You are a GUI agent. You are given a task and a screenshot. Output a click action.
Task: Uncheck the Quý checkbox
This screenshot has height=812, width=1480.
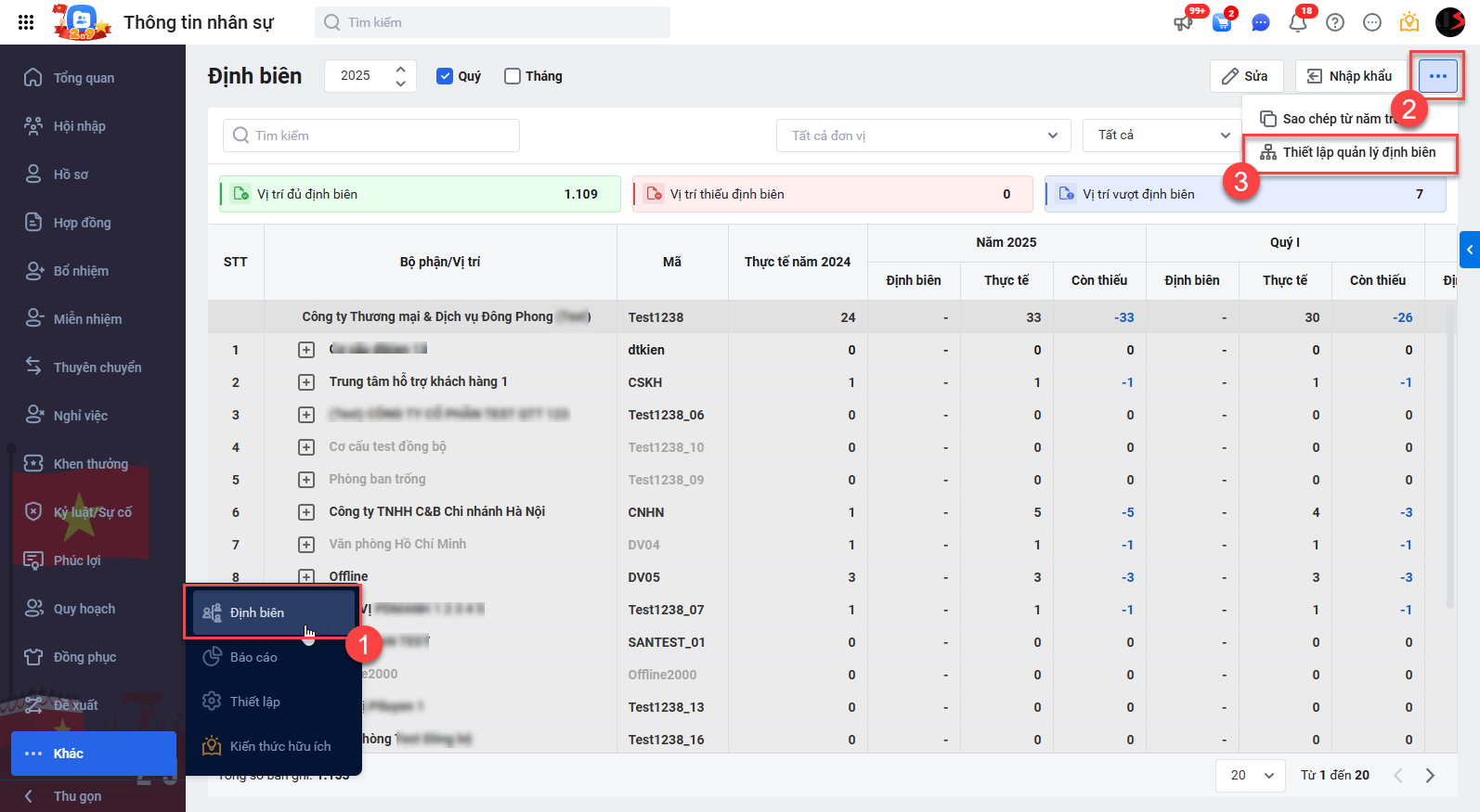[445, 76]
